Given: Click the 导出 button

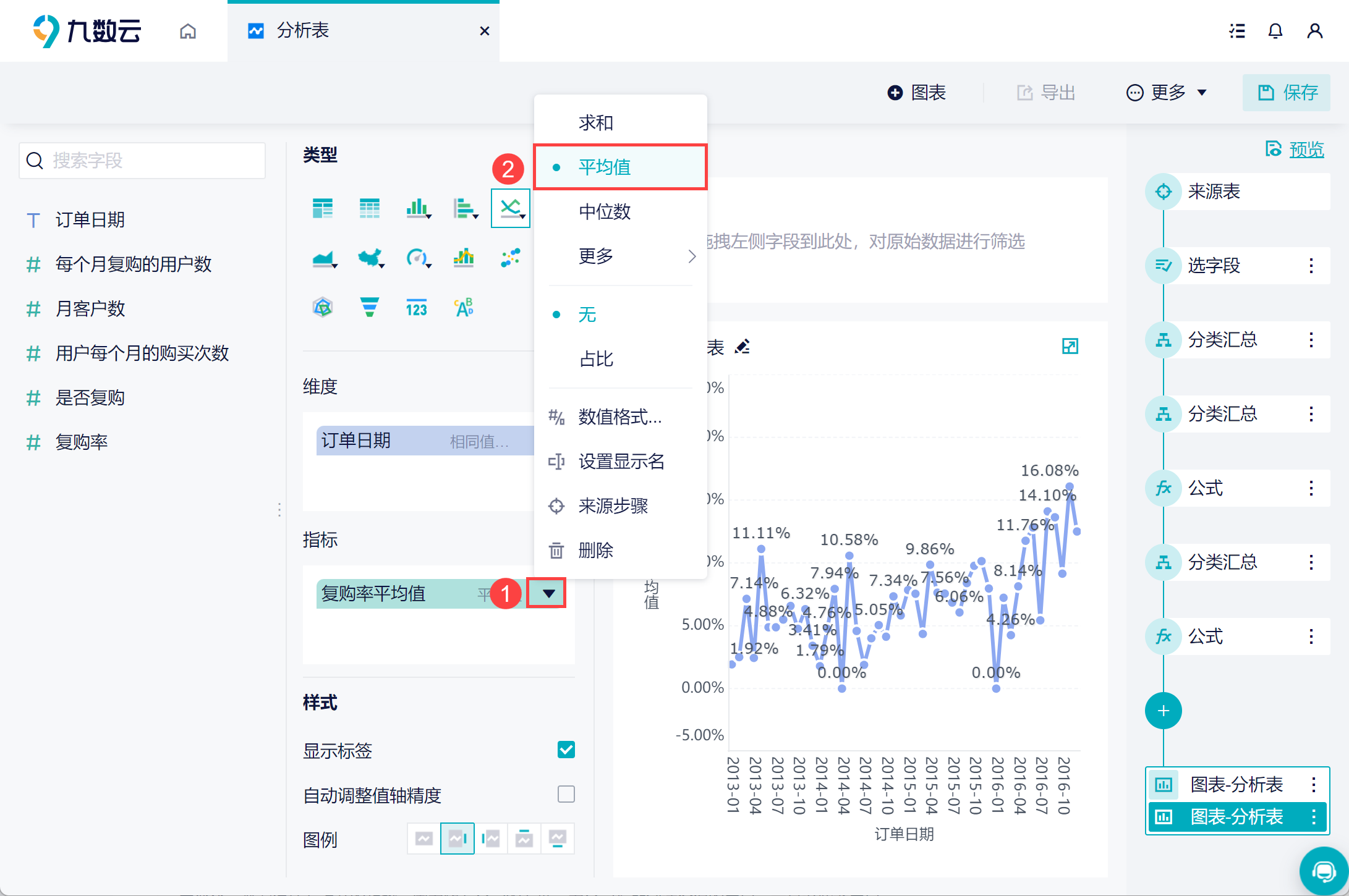Looking at the screenshot, I should point(1046,93).
